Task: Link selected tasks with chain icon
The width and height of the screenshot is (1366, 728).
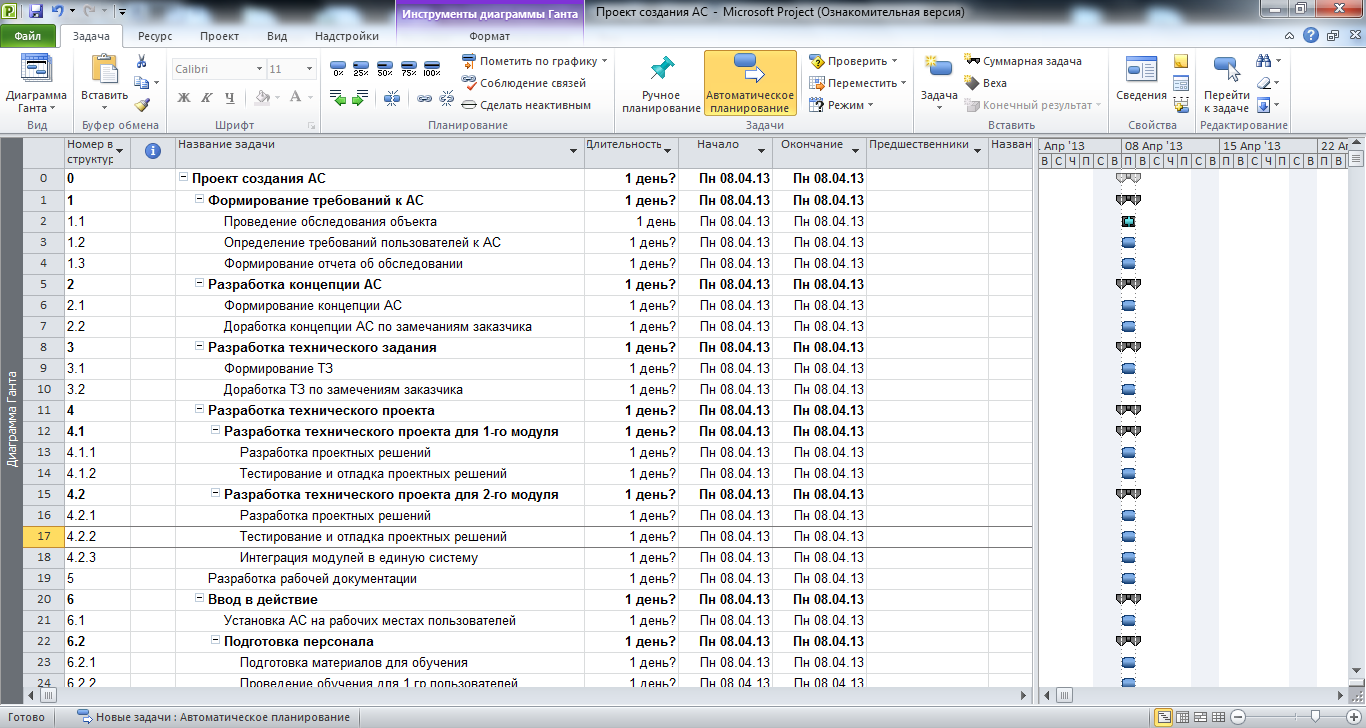Action: point(424,98)
